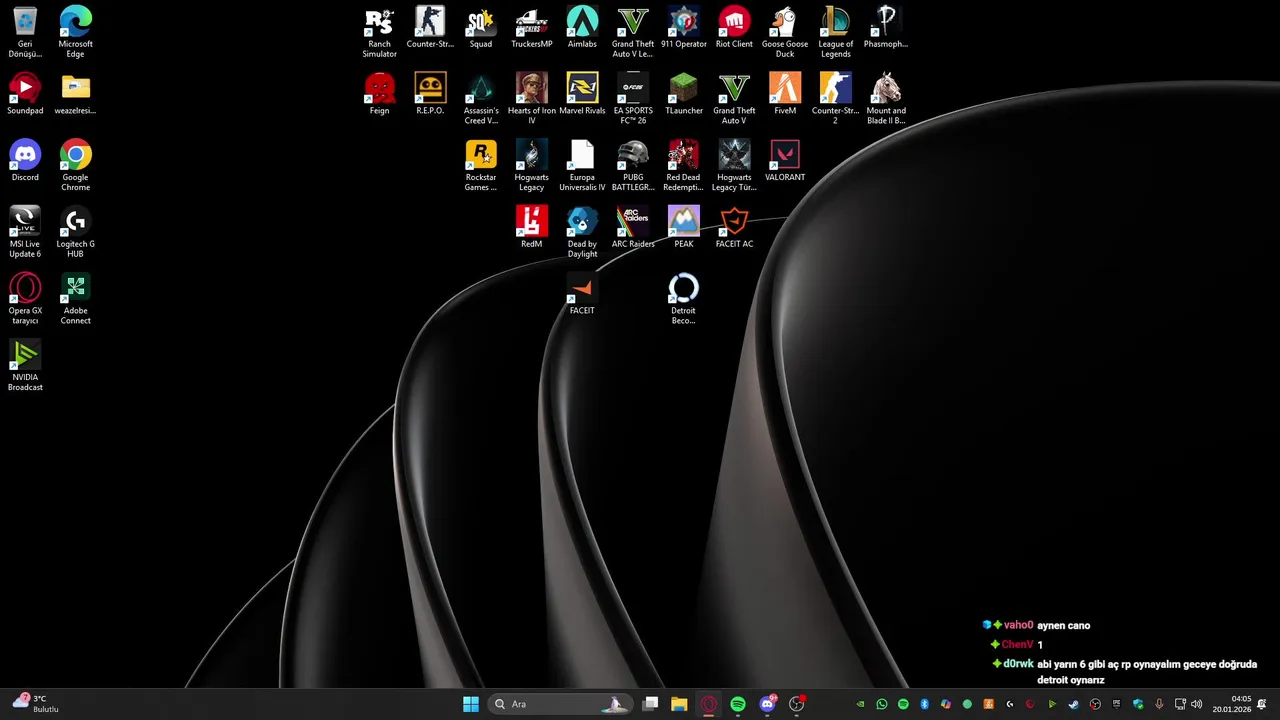The height and width of the screenshot is (720, 1280).
Task: Select Counter-Strike 2 desktop icon
Action: [835, 99]
